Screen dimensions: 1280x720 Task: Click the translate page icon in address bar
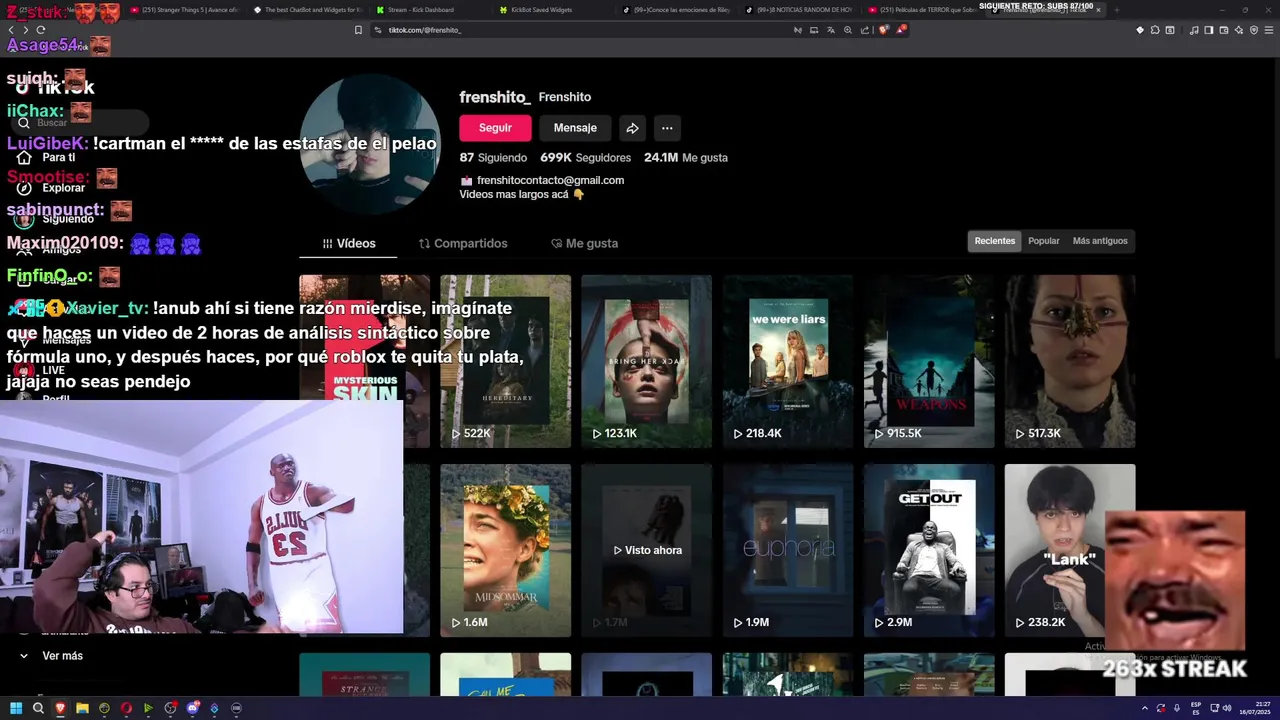coord(831,30)
